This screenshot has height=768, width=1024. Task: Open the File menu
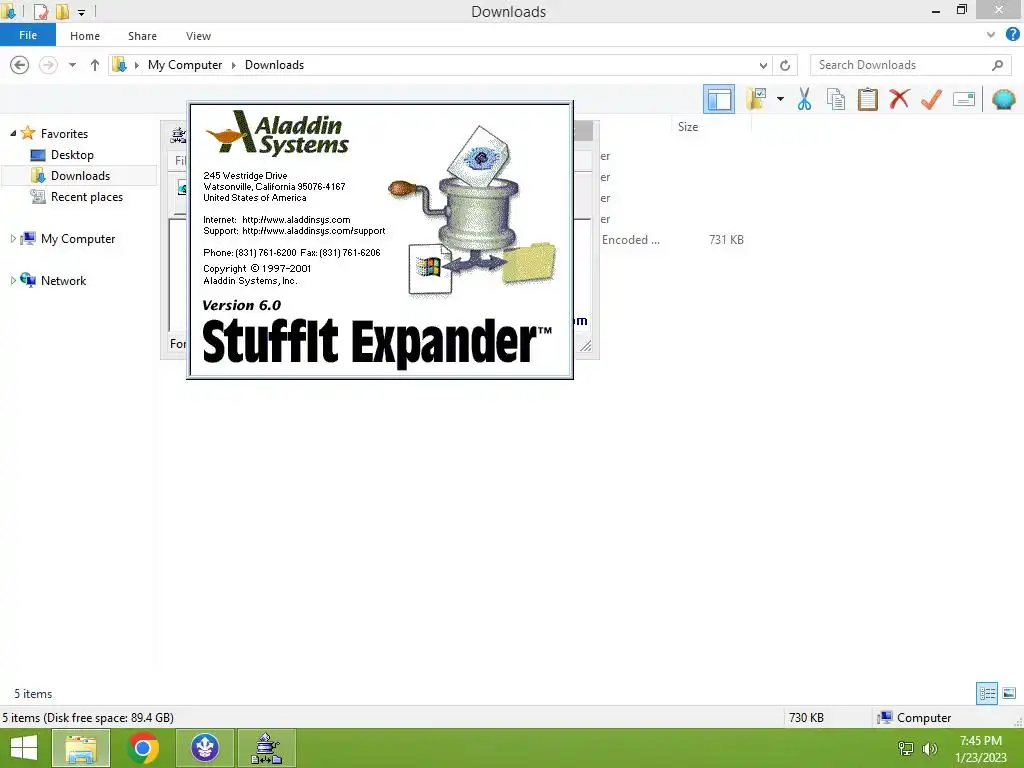27,35
